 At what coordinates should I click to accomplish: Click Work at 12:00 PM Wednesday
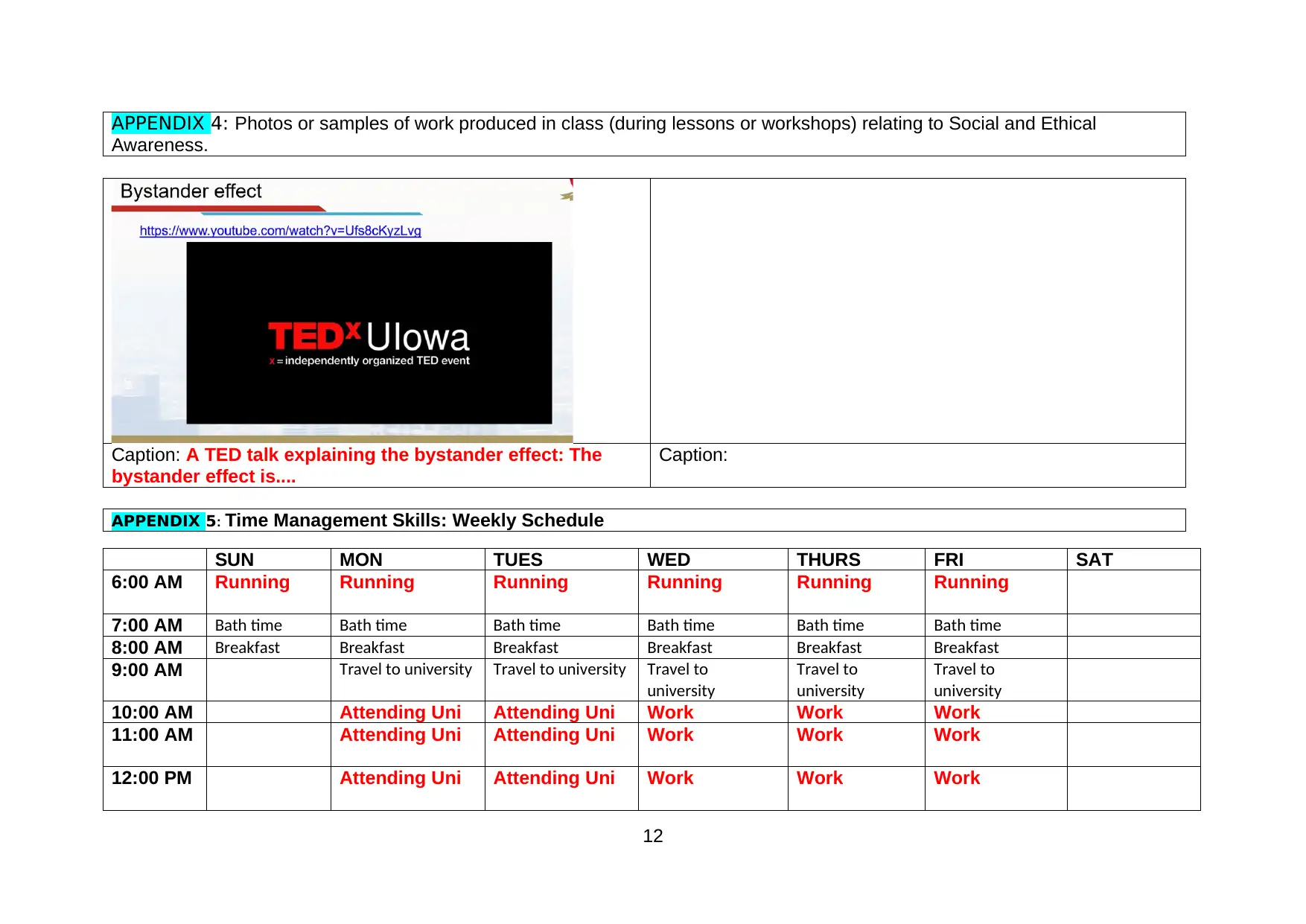(670, 778)
